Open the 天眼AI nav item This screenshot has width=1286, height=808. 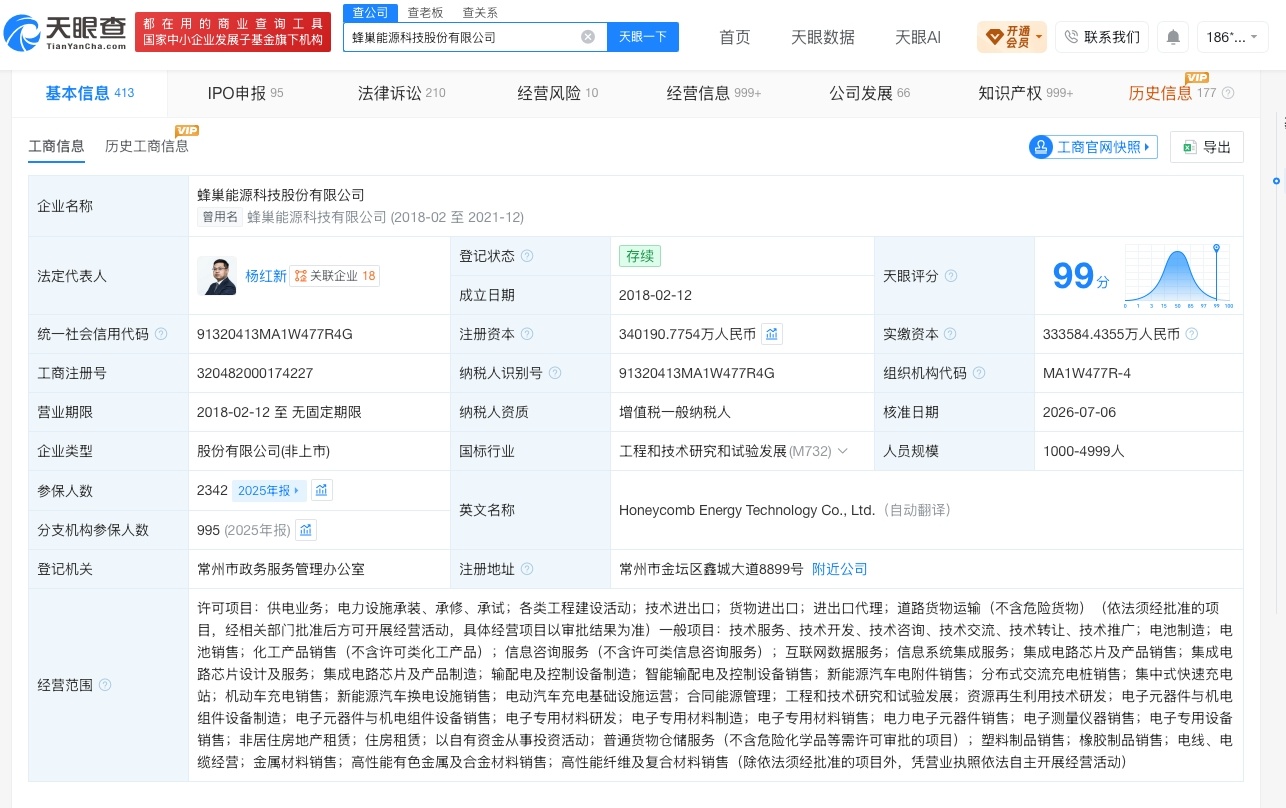point(918,37)
